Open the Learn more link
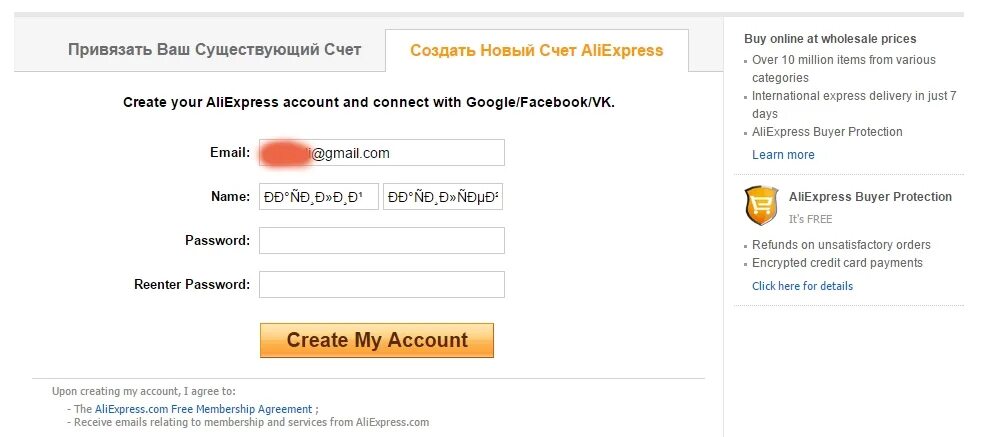Screen dimensions: 984x437 coord(783,154)
